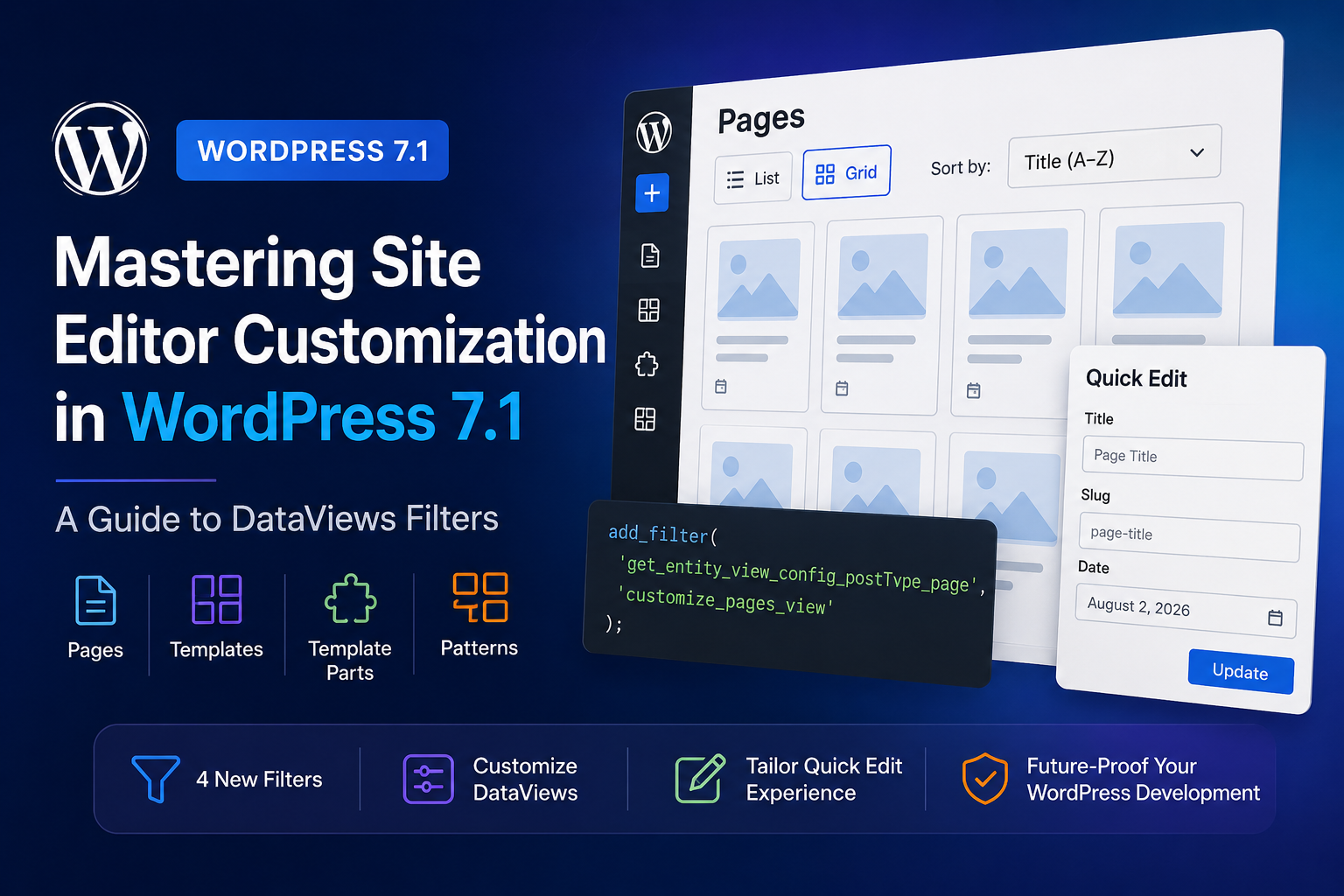The height and width of the screenshot is (896, 1344).
Task: Open the Sort by Title (A–Z) dropdown
Action: tap(1114, 157)
